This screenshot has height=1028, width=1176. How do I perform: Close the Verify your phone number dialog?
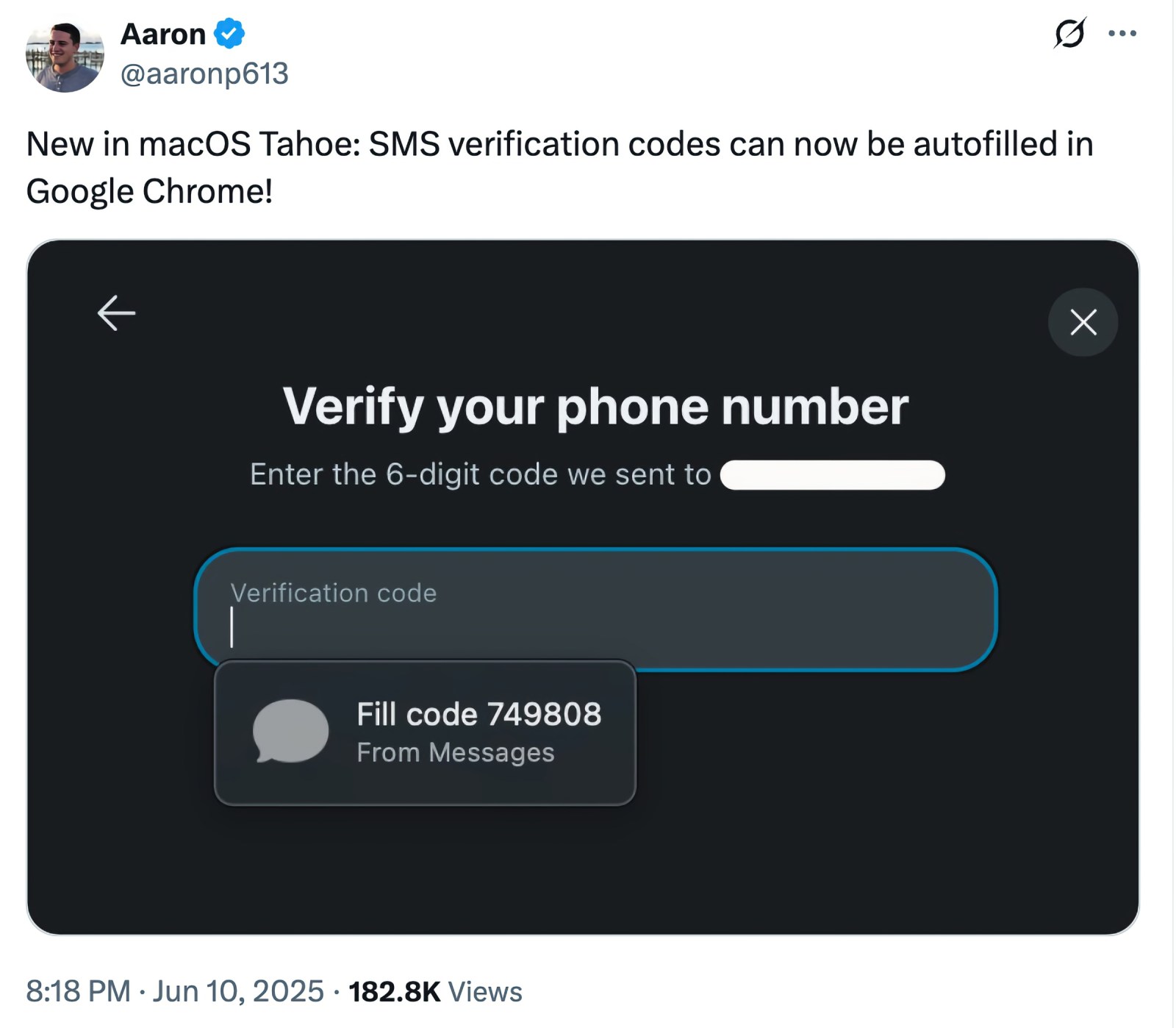tap(1083, 322)
